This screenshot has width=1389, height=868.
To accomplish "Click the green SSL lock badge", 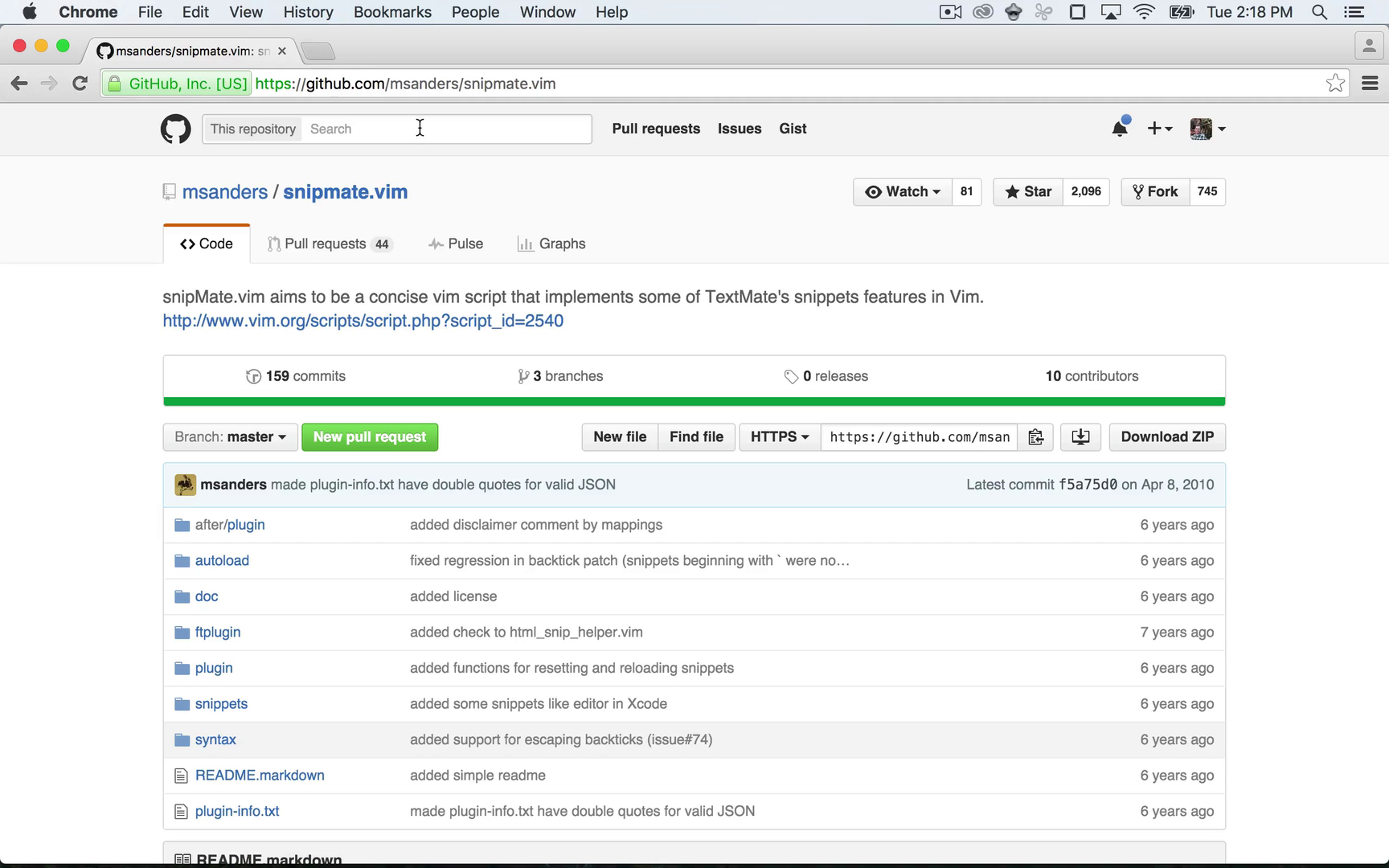I will click(176, 84).
